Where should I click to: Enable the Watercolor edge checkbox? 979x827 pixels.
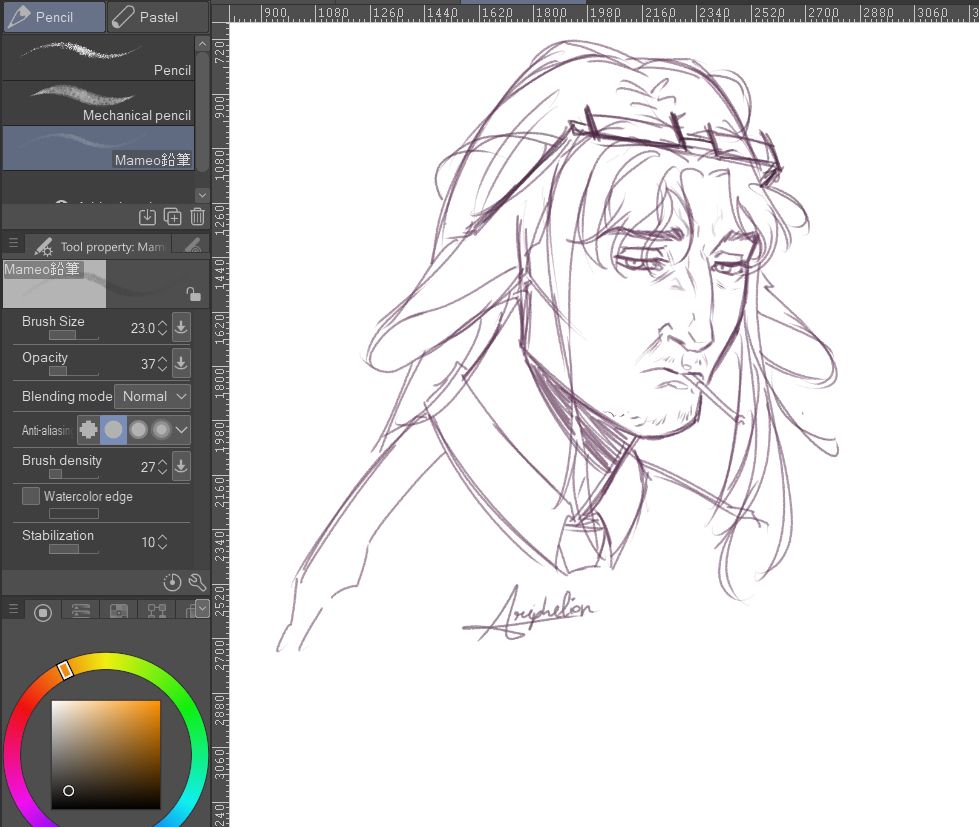pos(31,496)
